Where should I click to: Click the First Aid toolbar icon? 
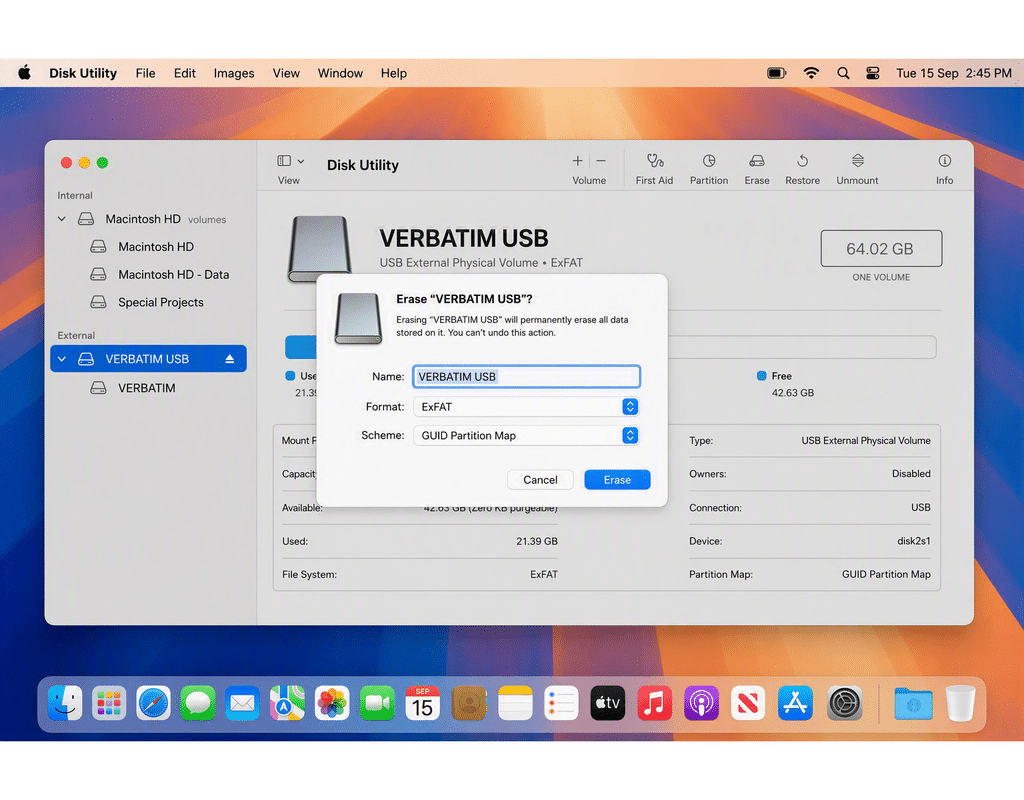point(654,161)
